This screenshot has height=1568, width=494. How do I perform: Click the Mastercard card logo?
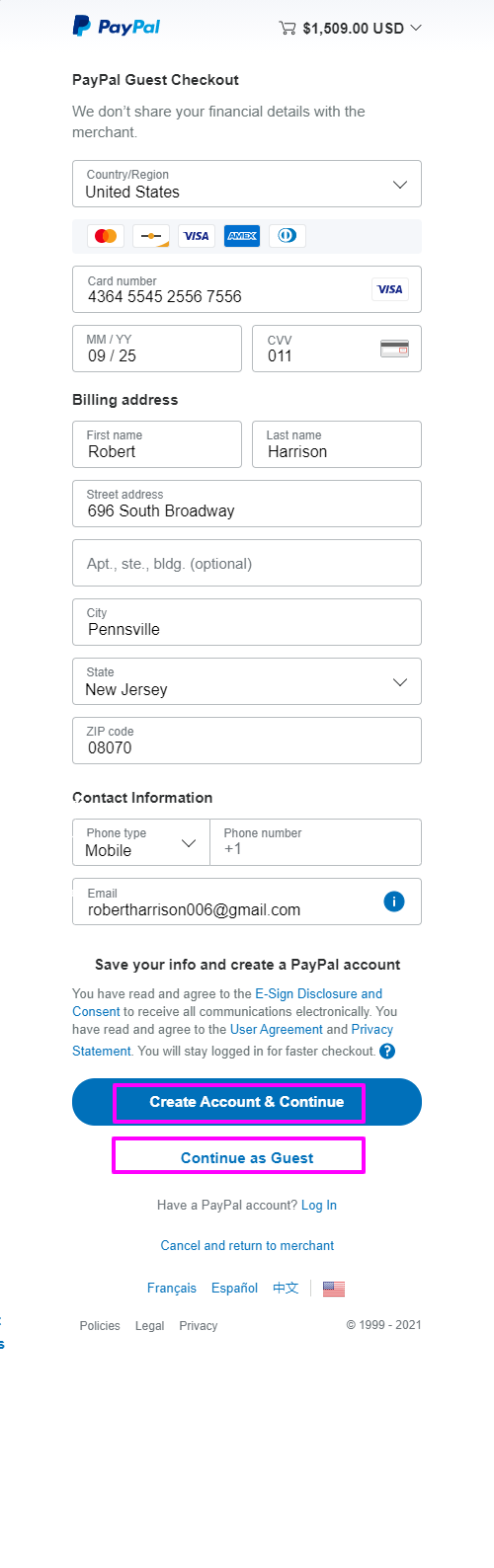(106, 236)
